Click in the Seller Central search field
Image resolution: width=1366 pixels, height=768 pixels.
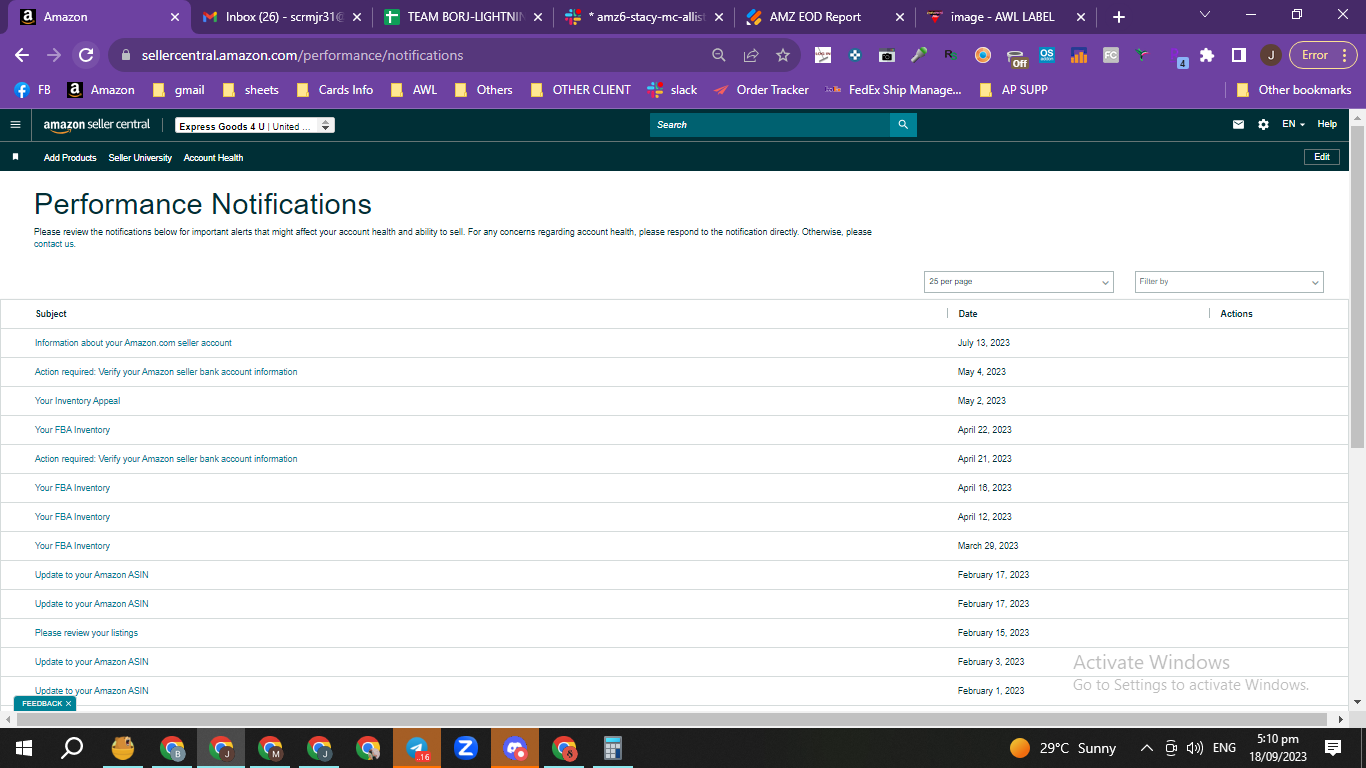point(770,125)
